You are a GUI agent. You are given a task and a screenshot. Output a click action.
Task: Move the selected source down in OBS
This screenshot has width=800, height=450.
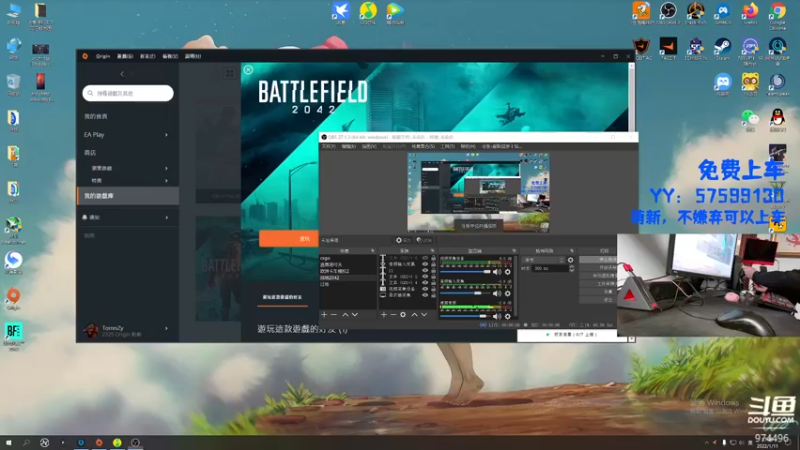(x=424, y=314)
